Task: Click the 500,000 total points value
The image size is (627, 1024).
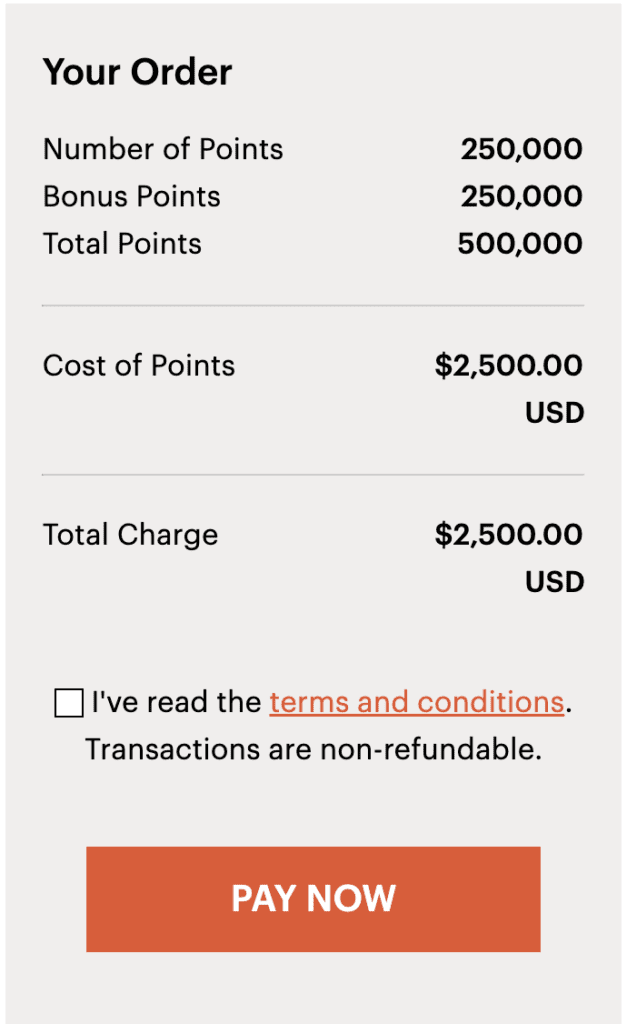Action: click(x=520, y=243)
